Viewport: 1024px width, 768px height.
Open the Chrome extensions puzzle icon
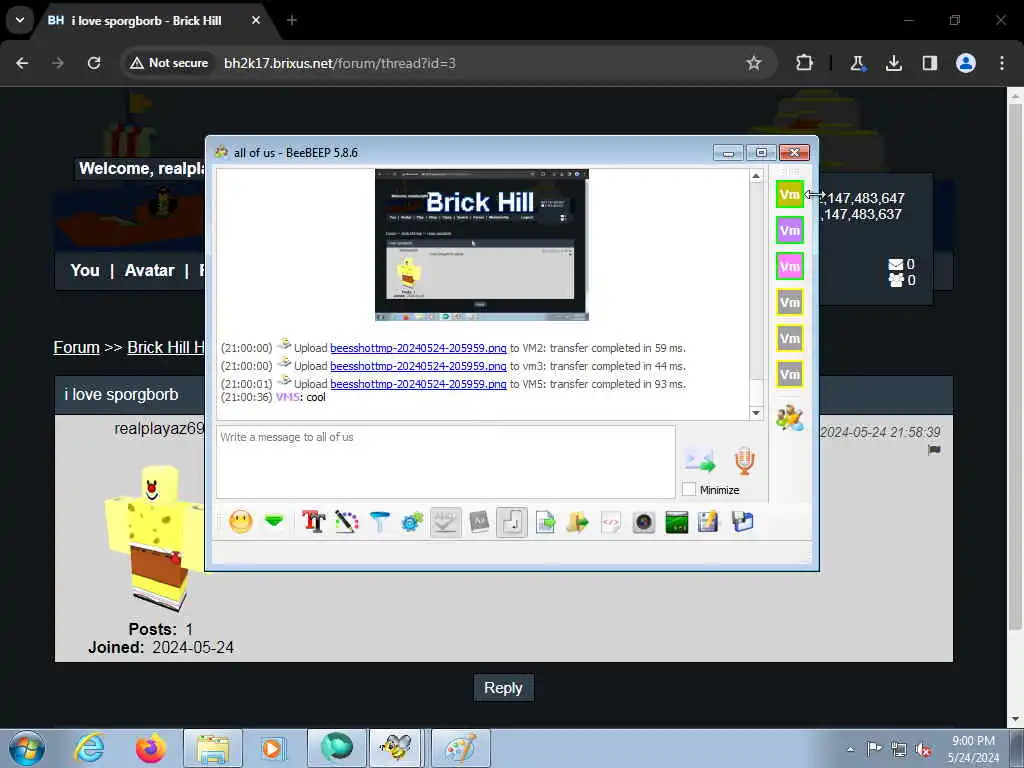click(x=805, y=63)
